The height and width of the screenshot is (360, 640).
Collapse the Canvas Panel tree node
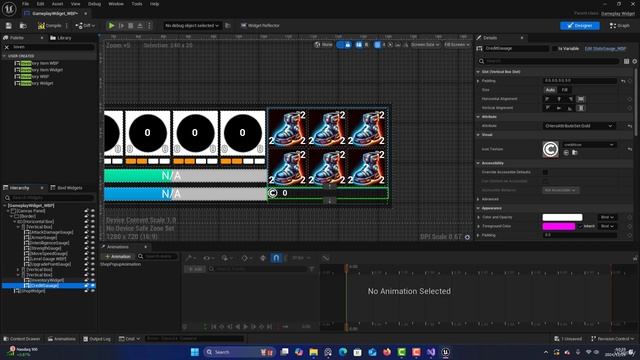pyautogui.click(x=8, y=211)
